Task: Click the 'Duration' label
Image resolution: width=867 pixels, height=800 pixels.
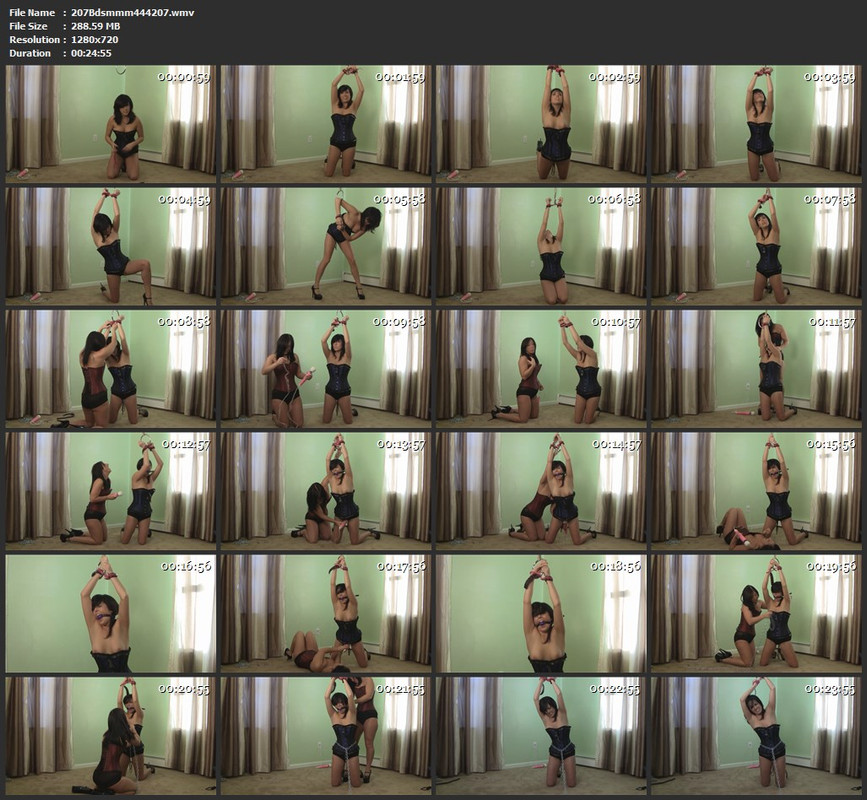Action: [x=30, y=53]
